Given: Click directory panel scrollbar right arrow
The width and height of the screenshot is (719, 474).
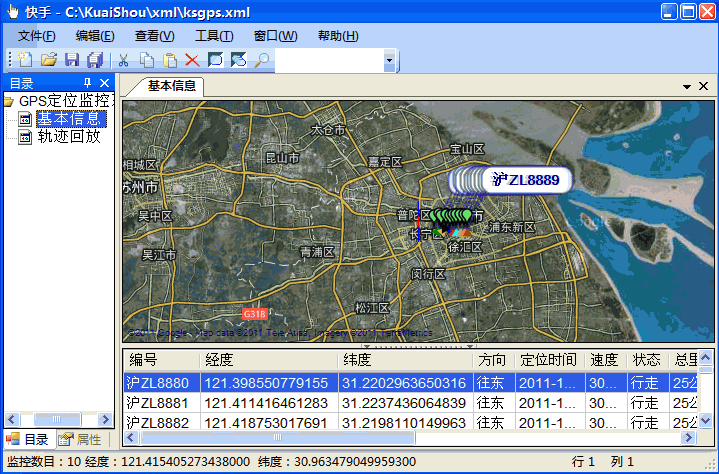Looking at the screenshot, I should click(x=105, y=419).
